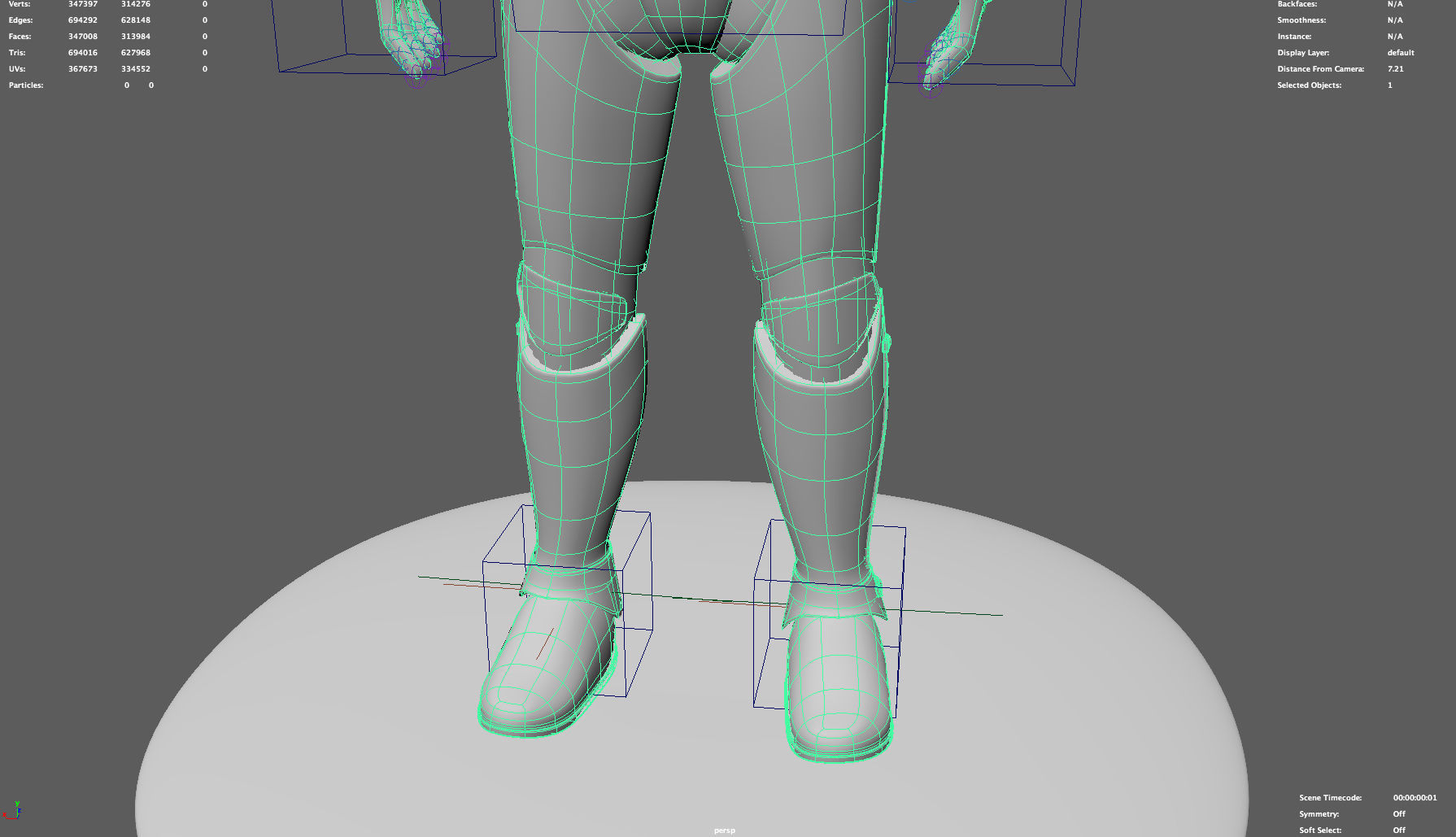1456x837 pixels.
Task: Click the Display Layer value default
Action: coord(1401,53)
